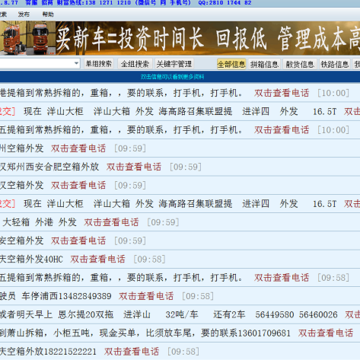Switch to the 拼箱信息 tab

(x=264, y=64)
